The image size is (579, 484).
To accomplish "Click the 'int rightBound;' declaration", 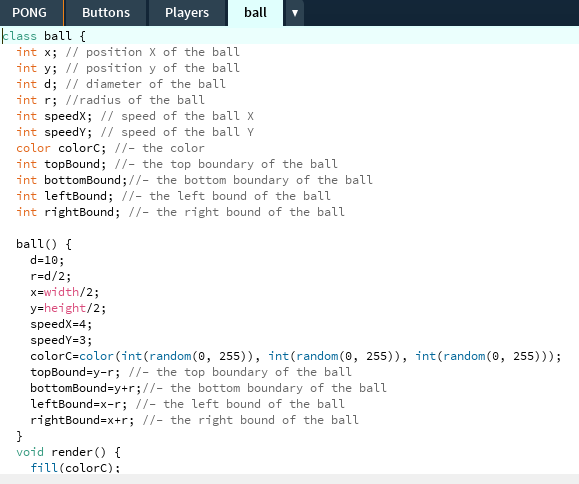I will point(68,212).
